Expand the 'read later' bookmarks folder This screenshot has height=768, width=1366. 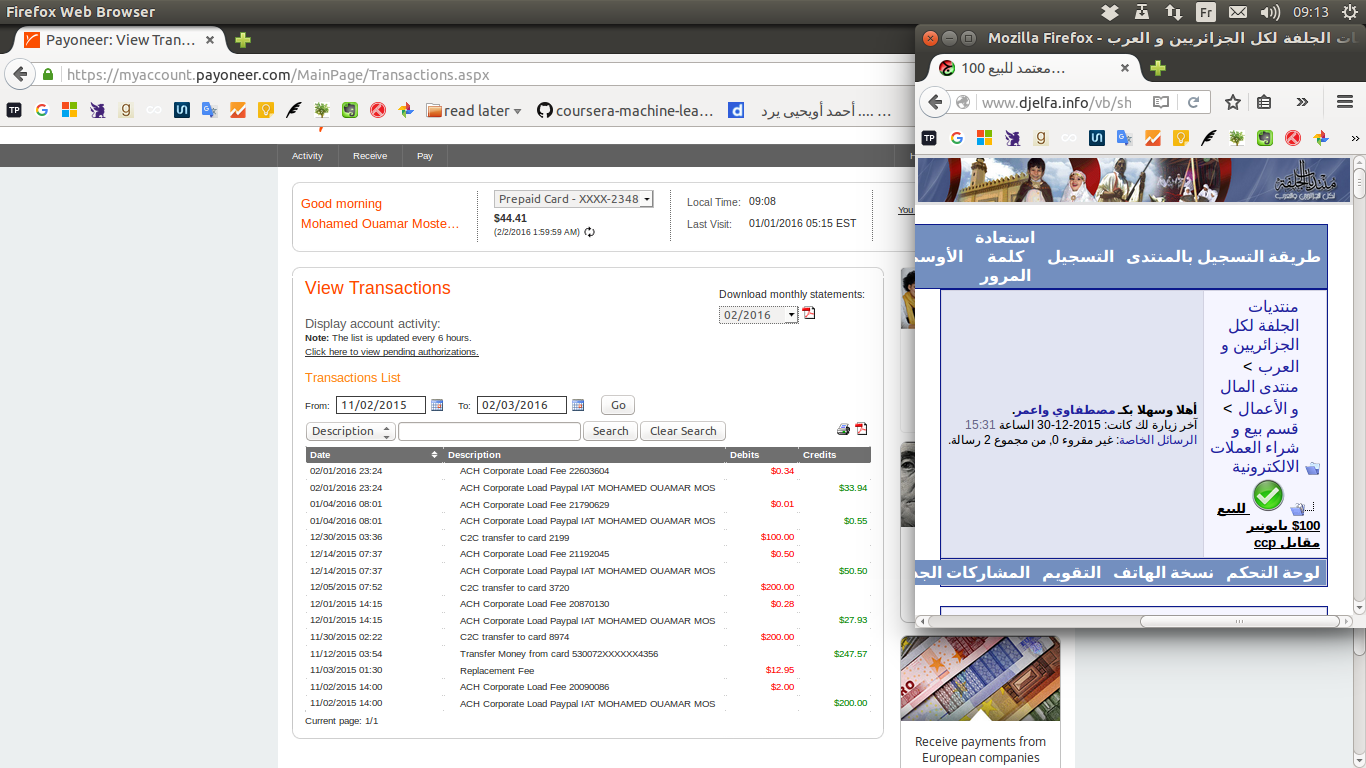[x=473, y=111]
